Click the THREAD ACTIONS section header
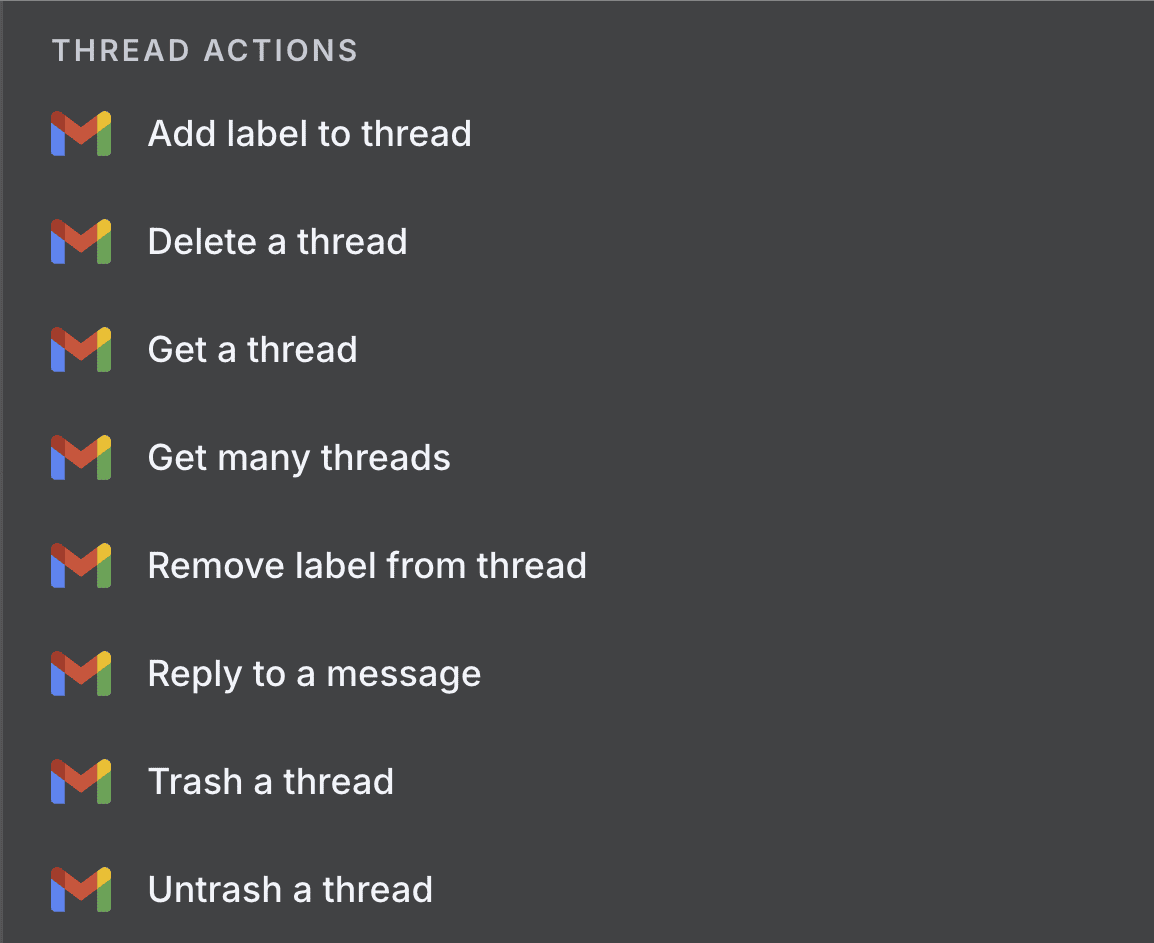1154x943 pixels. (205, 50)
